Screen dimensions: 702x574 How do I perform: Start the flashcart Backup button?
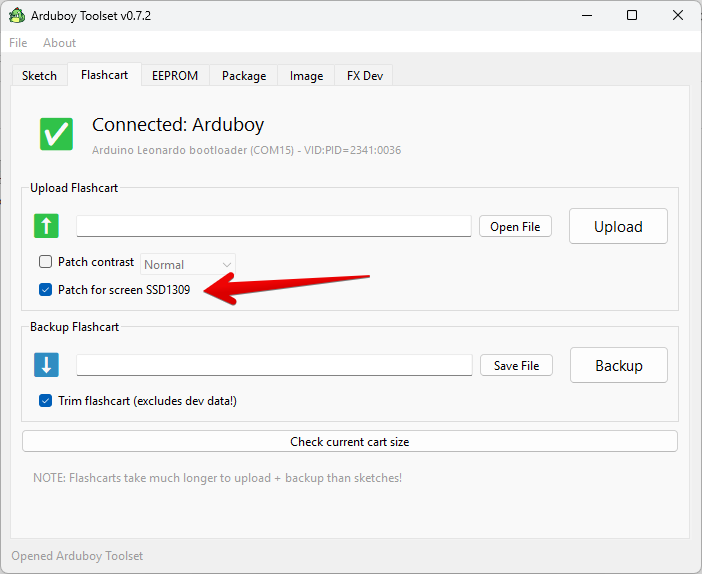(619, 365)
